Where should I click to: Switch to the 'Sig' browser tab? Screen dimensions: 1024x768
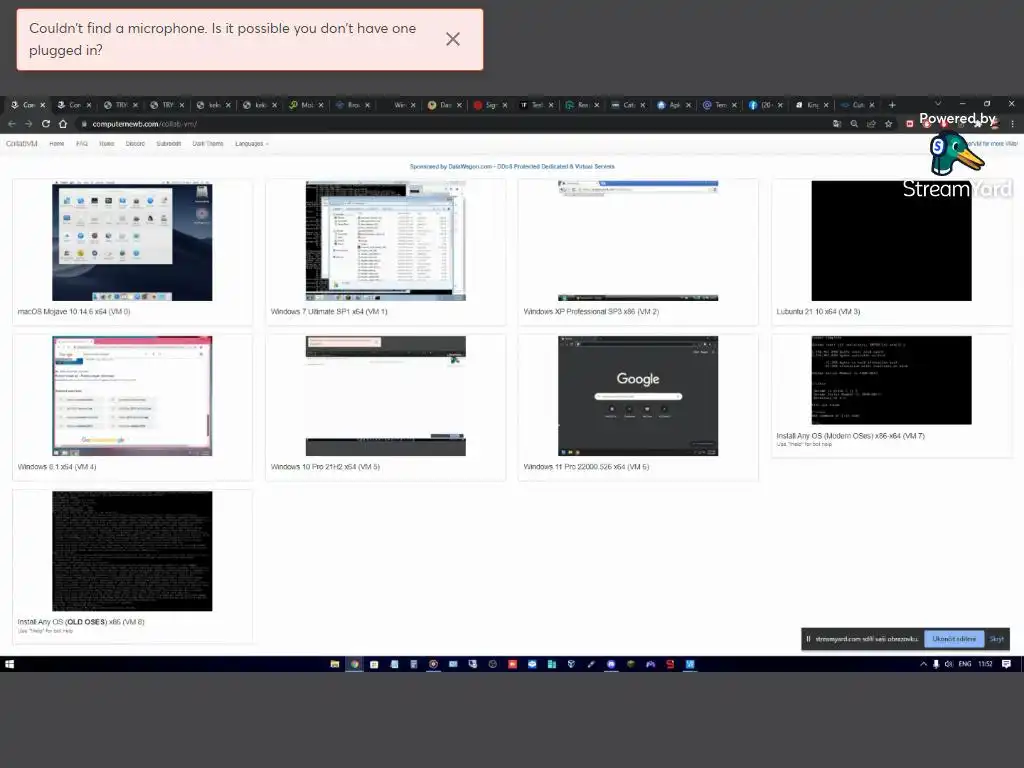(x=490, y=104)
